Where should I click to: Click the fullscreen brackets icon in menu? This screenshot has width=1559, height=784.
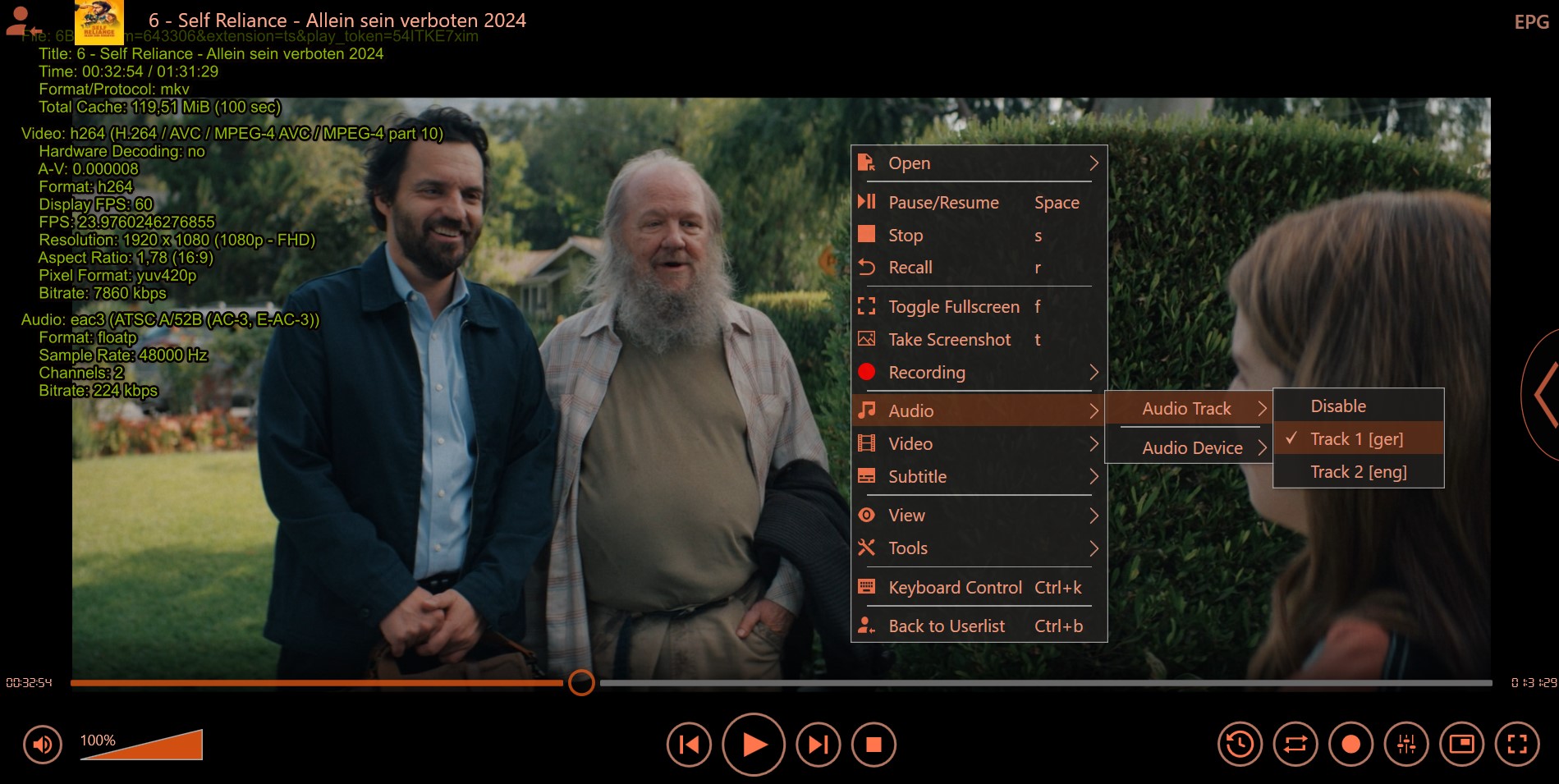tap(866, 306)
